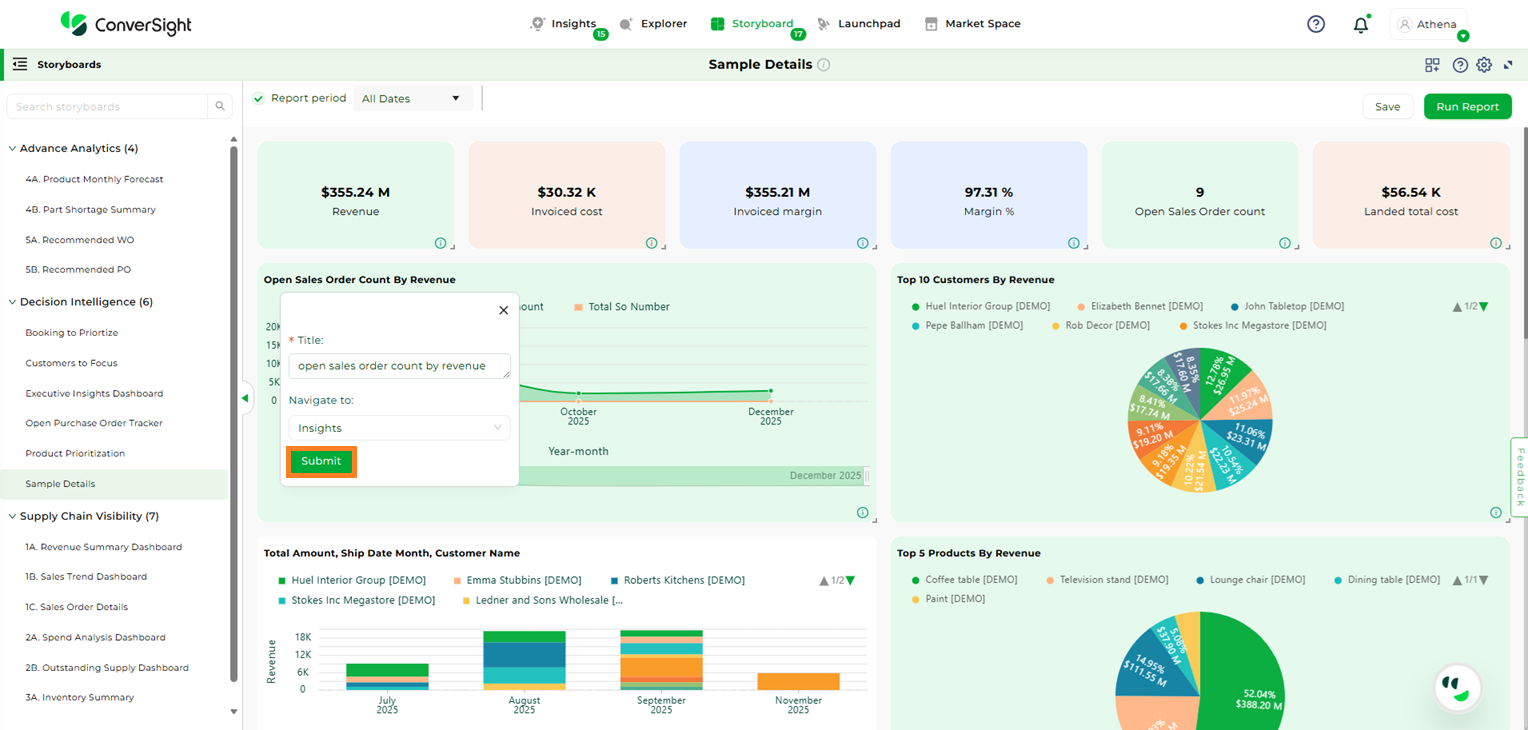Open the chat assistant bubble icon
Image resolution: width=1528 pixels, height=730 pixels.
1456,687
